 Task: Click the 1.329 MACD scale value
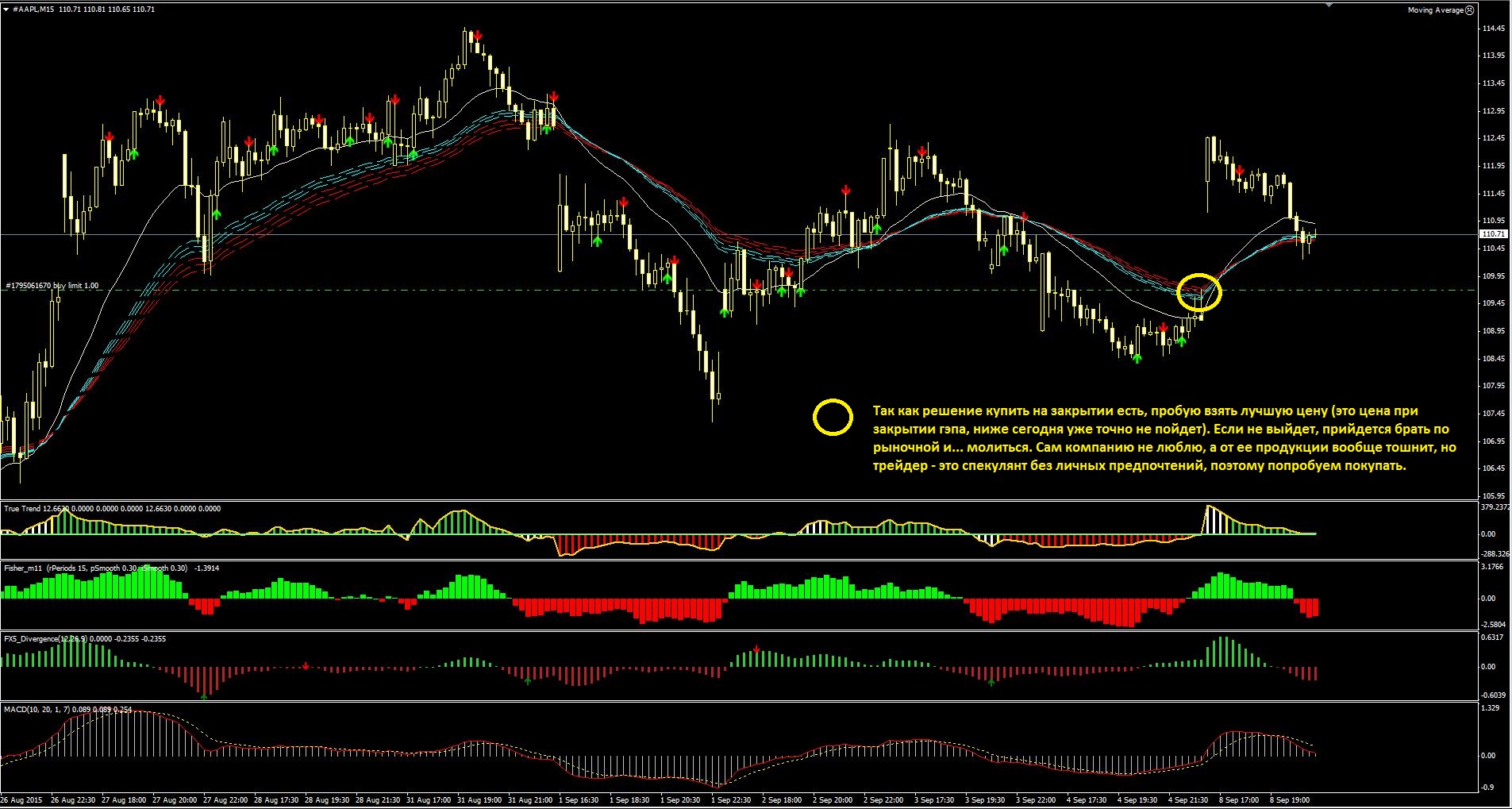point(1491,708)
